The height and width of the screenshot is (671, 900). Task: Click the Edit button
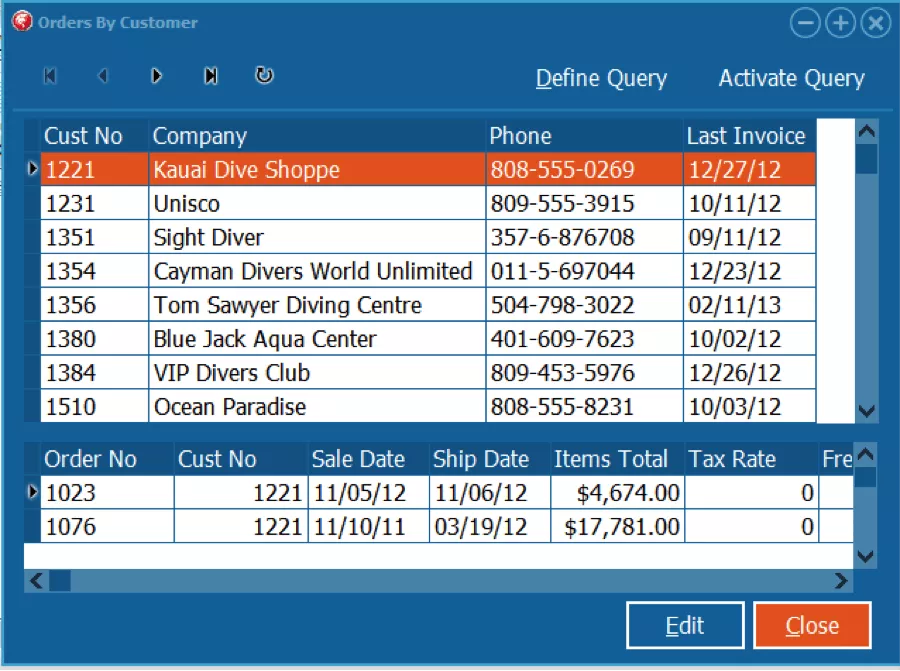coord(685,625)
